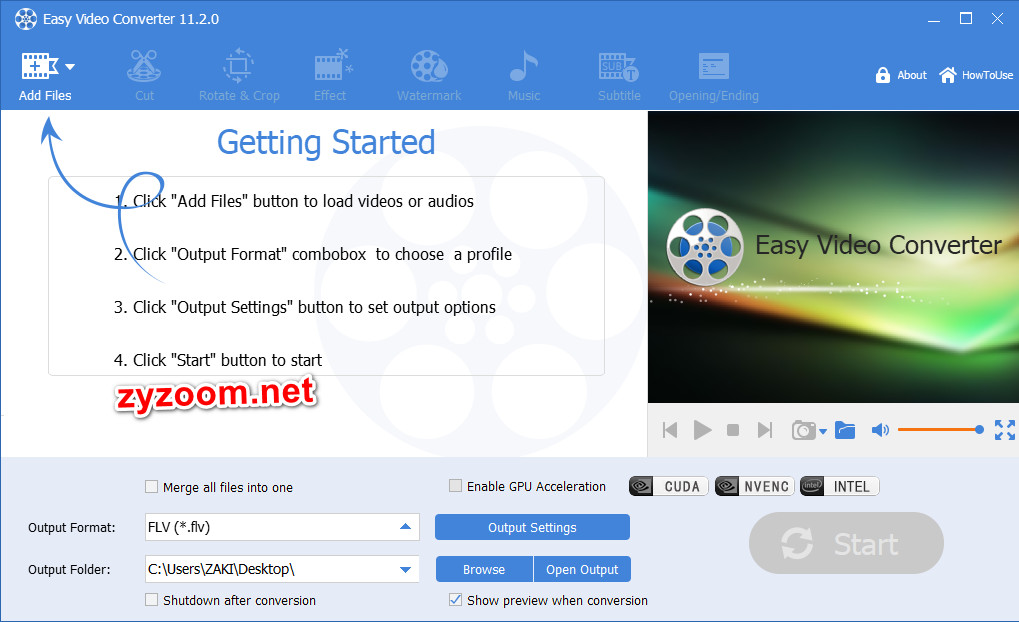Select the CUDA acceleration badge
Viewport: 1019px width, 622px height.
668,486
